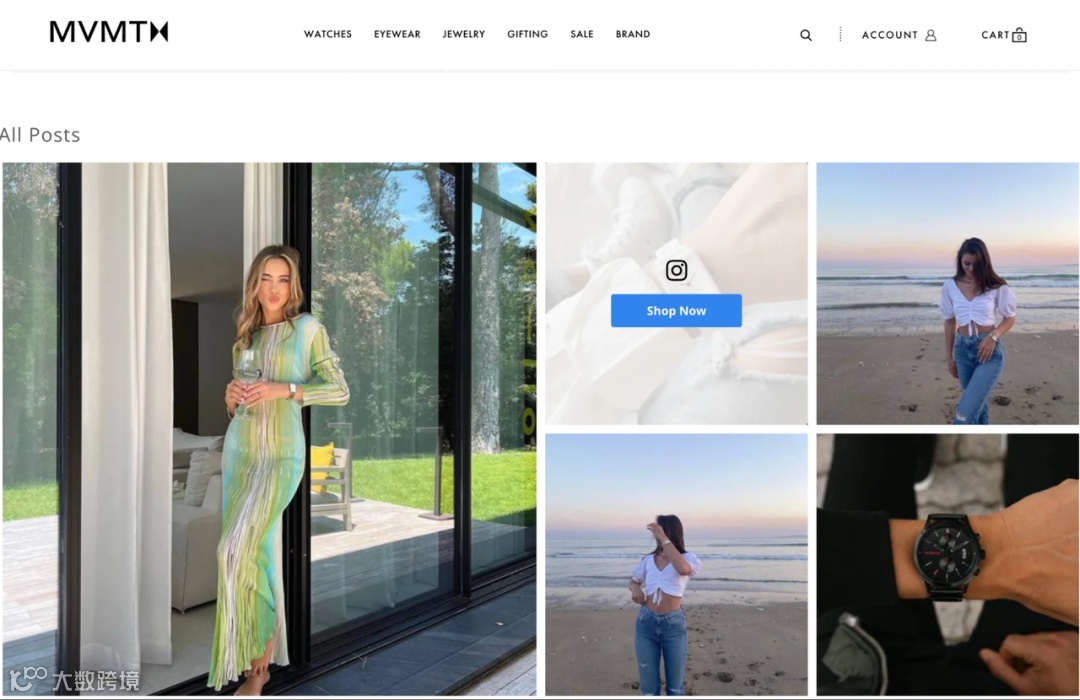The width and height of the screenshot is (1080, 700).
Task: Click the ACCOUNT text link
Action: (x=889, y=35)
